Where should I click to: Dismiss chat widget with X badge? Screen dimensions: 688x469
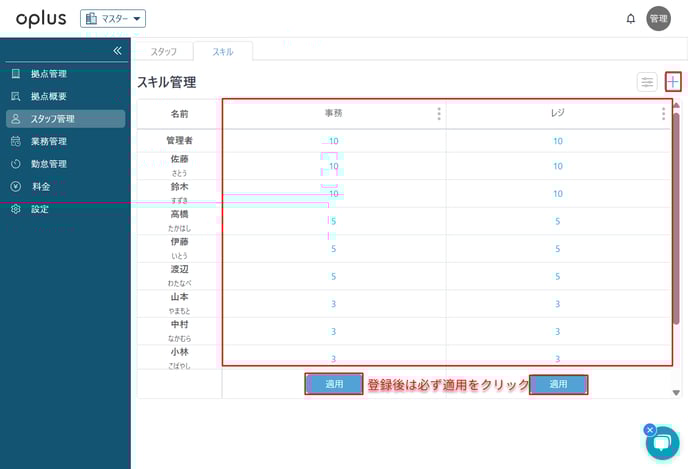click(x=649, y=430)
